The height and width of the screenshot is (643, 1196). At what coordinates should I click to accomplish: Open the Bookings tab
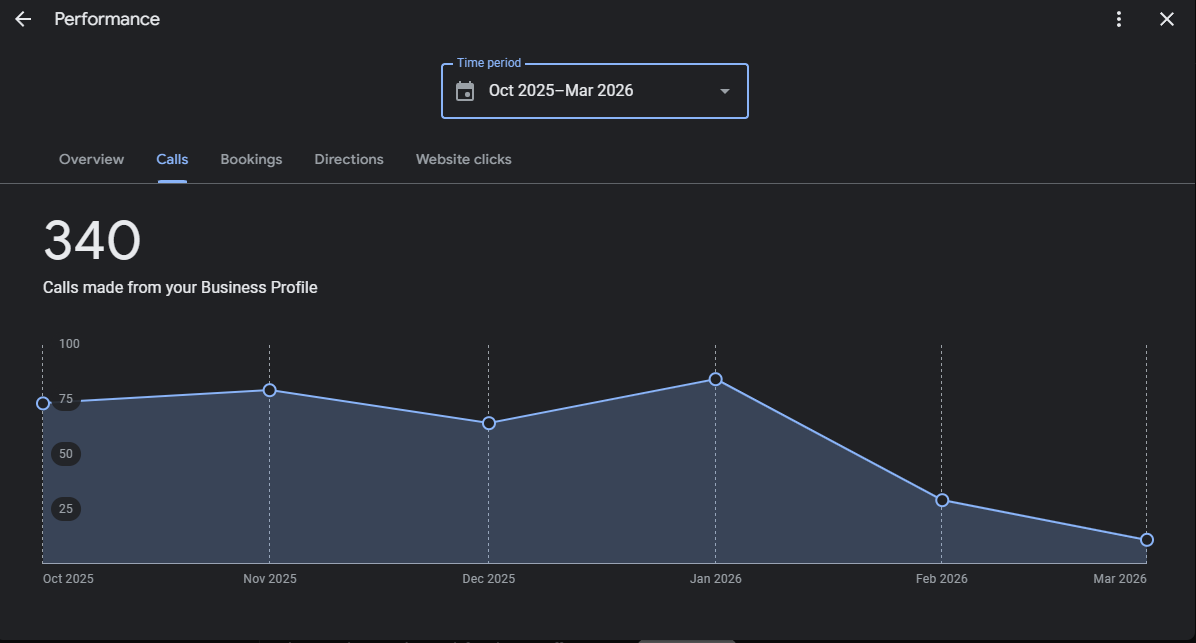251,159
